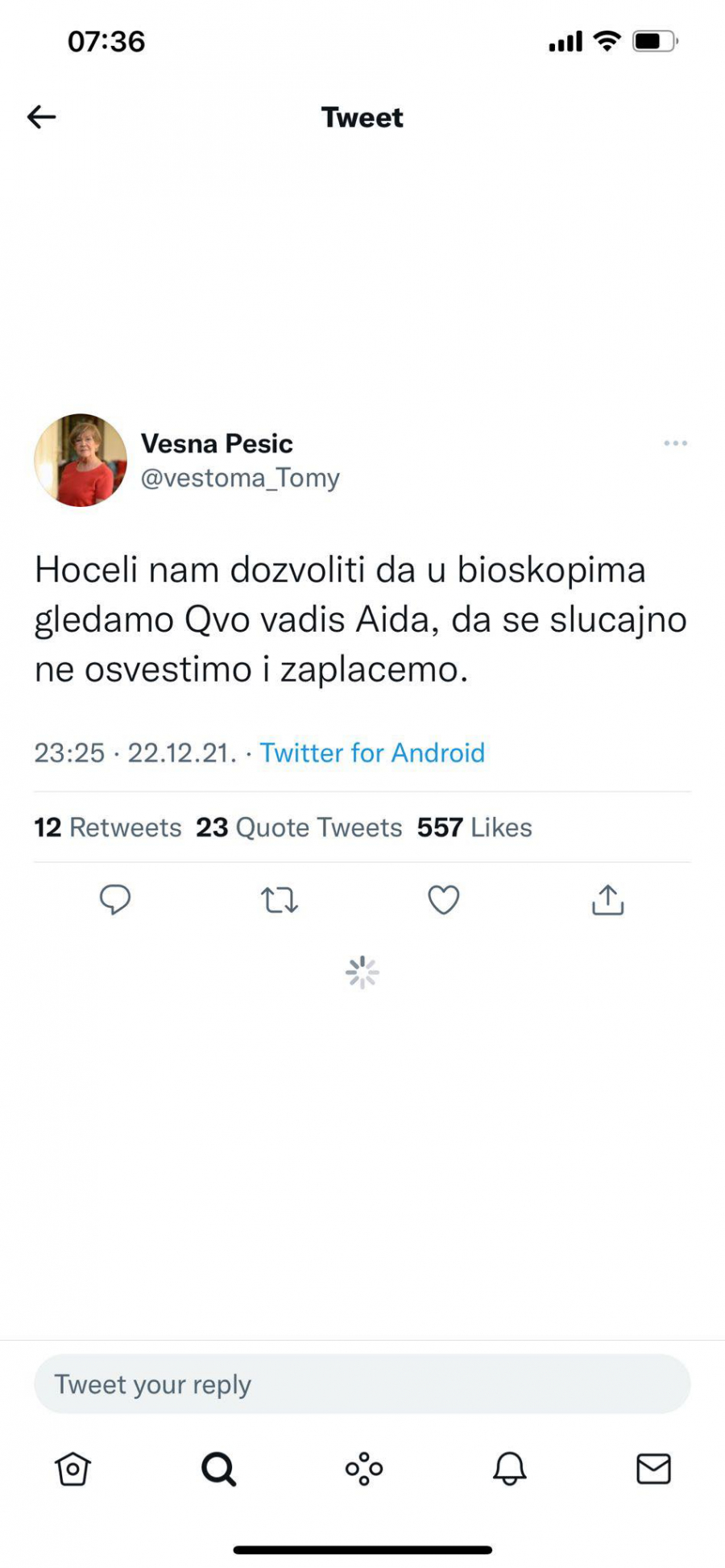This screenshot has height=1568, width=725.
Task: Open the reply comment icon
Action: coord(115,901)
